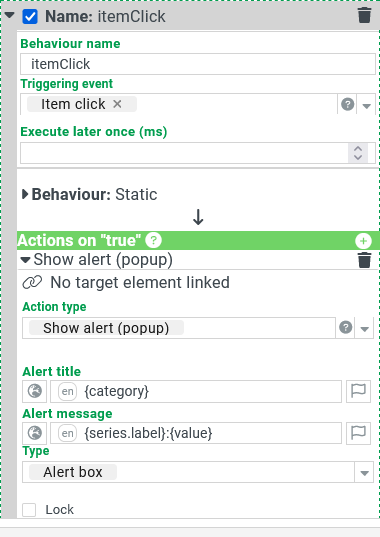Open the Action type dropdown
The width and height of the screenshot is (380, 537).
[364, 328]
